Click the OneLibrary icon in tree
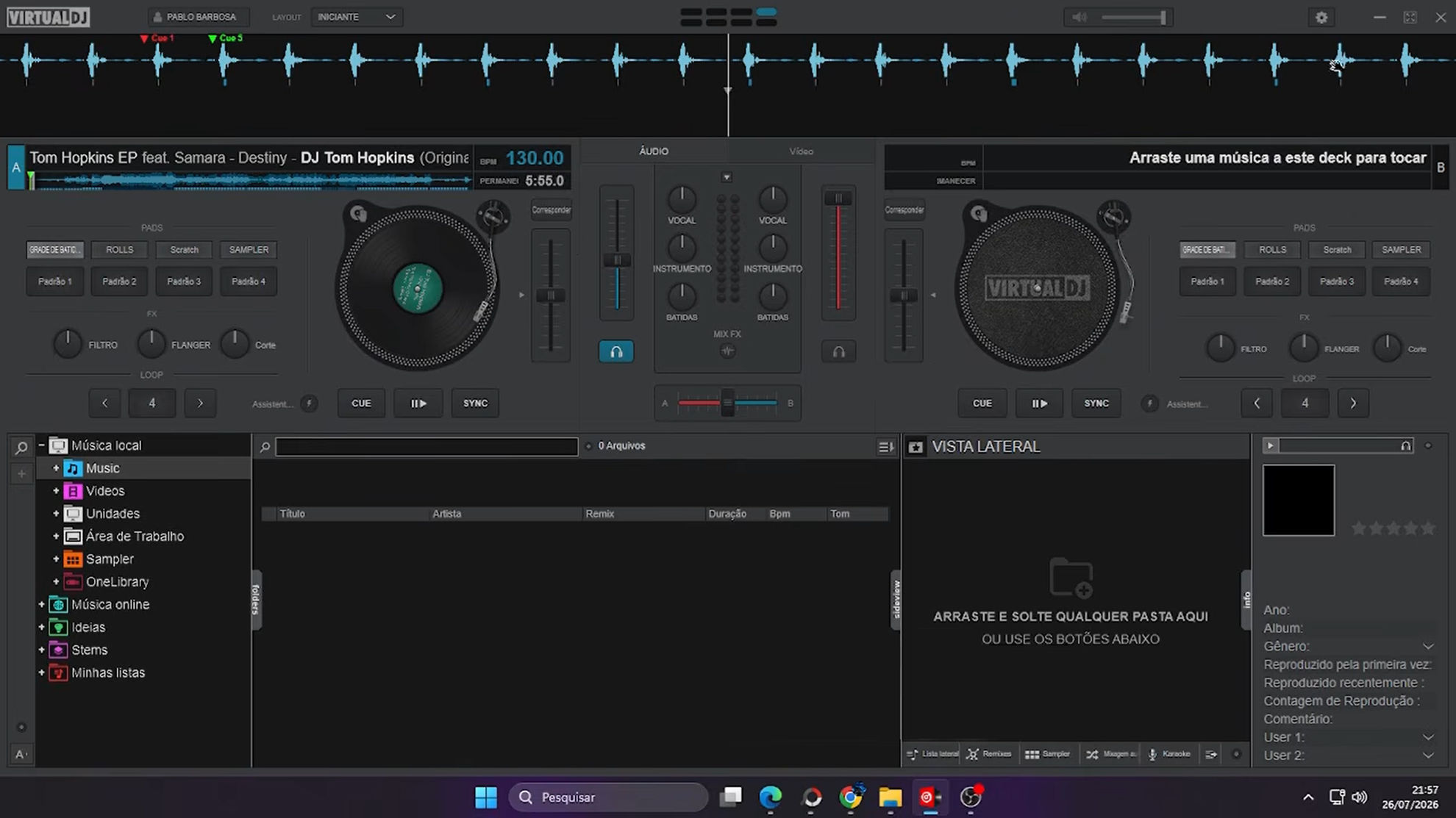The image size is (1456, 818). [73, 581]
